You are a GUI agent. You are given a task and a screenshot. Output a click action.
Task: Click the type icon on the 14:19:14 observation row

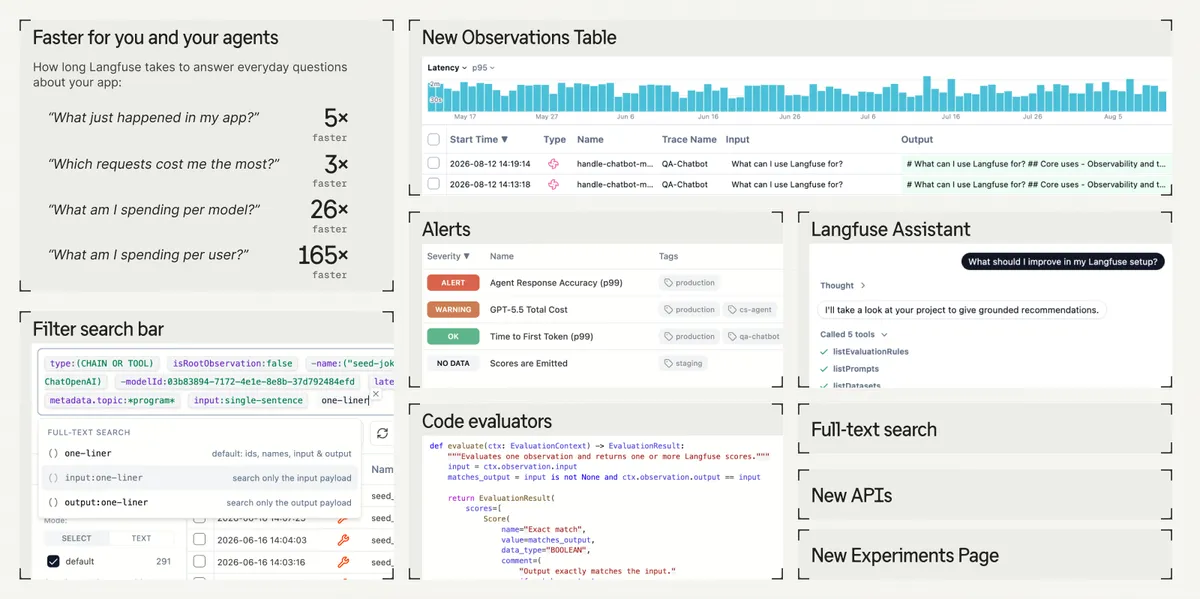552,163
